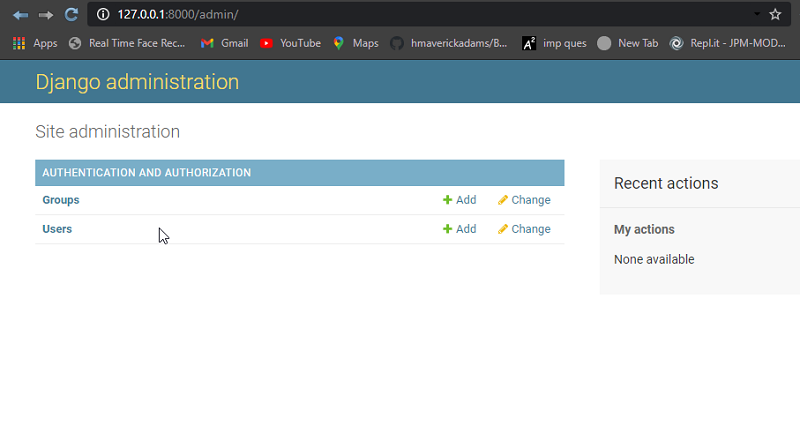Open the Repl.it JPM-MOD bookmark

(728, 43)
